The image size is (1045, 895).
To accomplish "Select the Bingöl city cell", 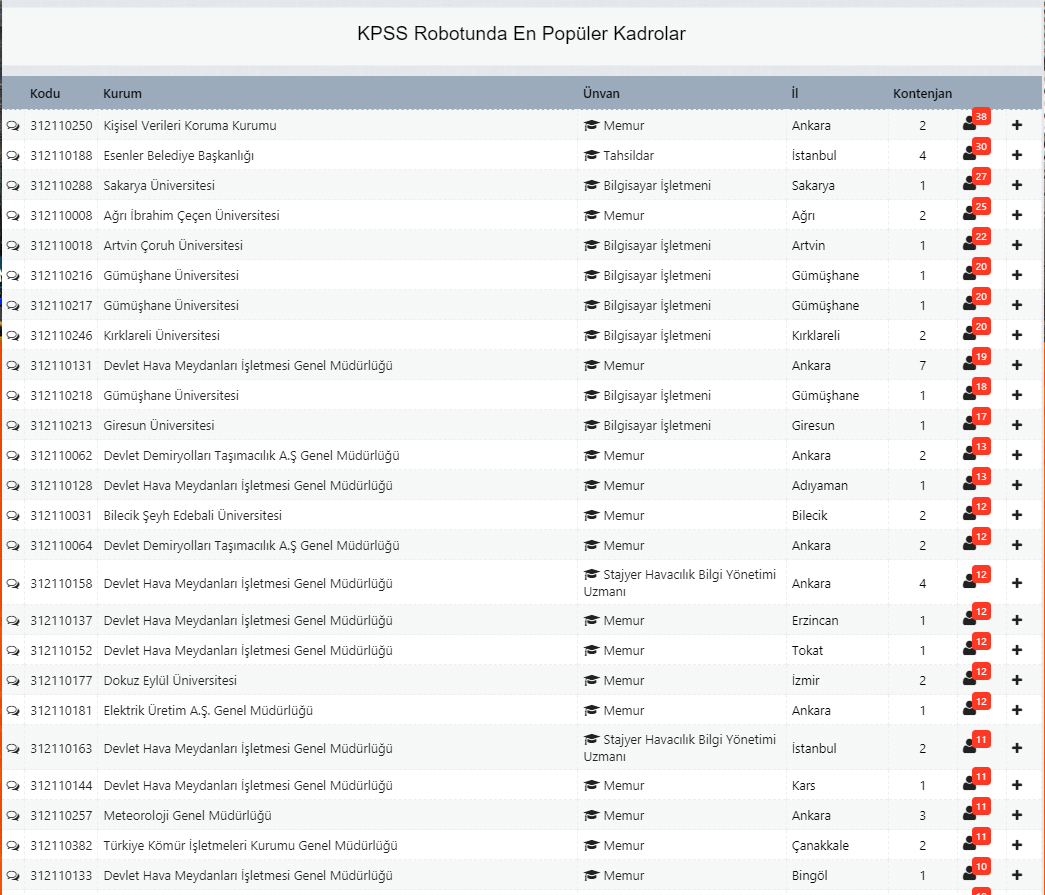I will (810, 876).
